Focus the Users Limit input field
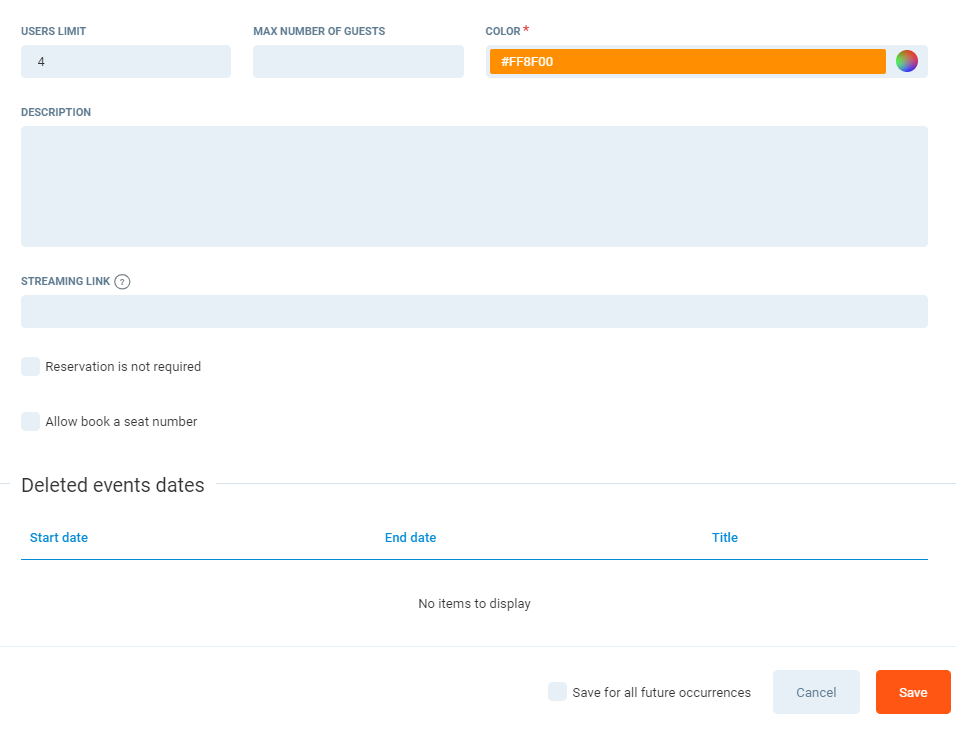 pyautogui.click(x=126, y=62)
